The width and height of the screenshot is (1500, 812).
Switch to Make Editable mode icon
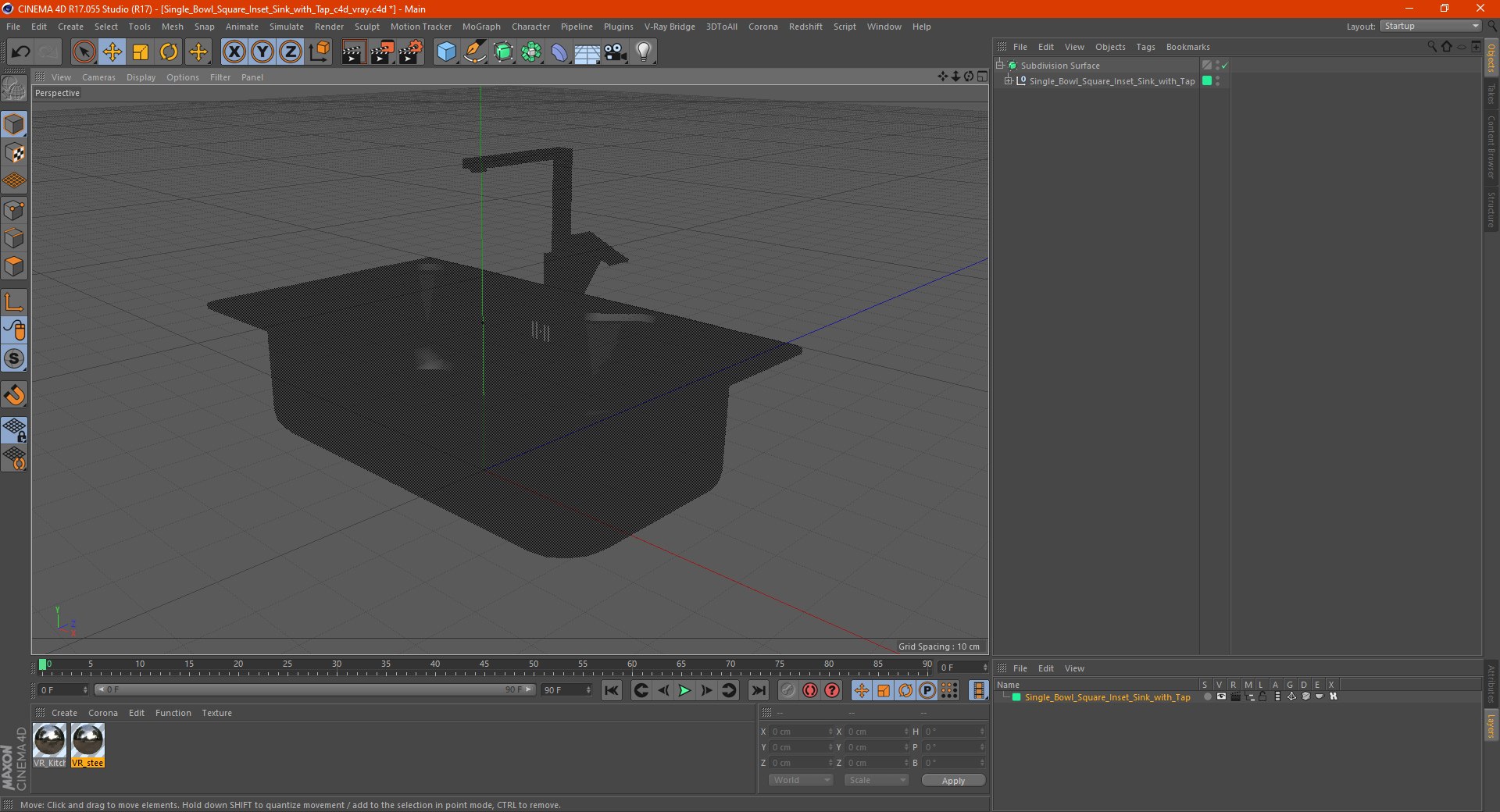[14, 88]
